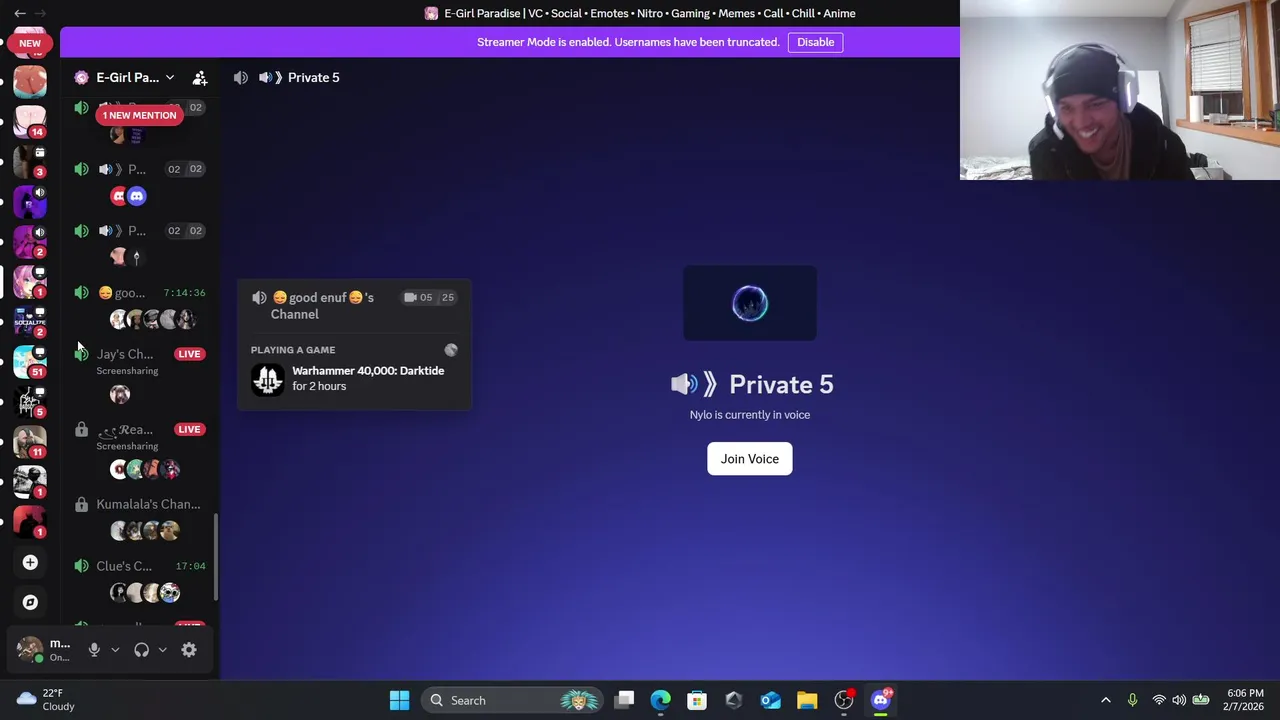Screen dimensions: 1280x720
Task: Click the invite people icon beside server name
Action: tap(200, 77)
